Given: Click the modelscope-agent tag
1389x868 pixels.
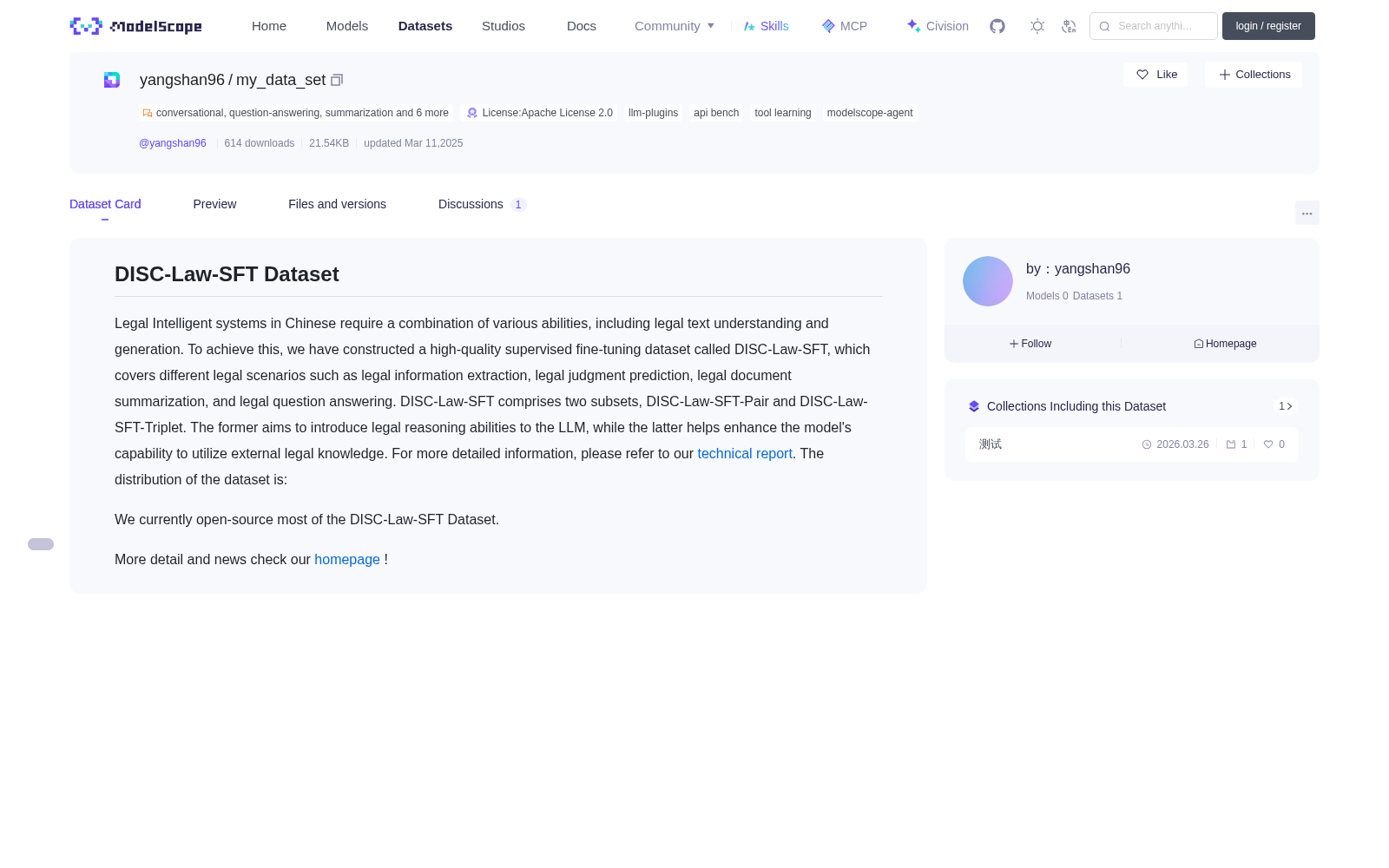Looking at the screenshot, I should (x=870, y=113).
